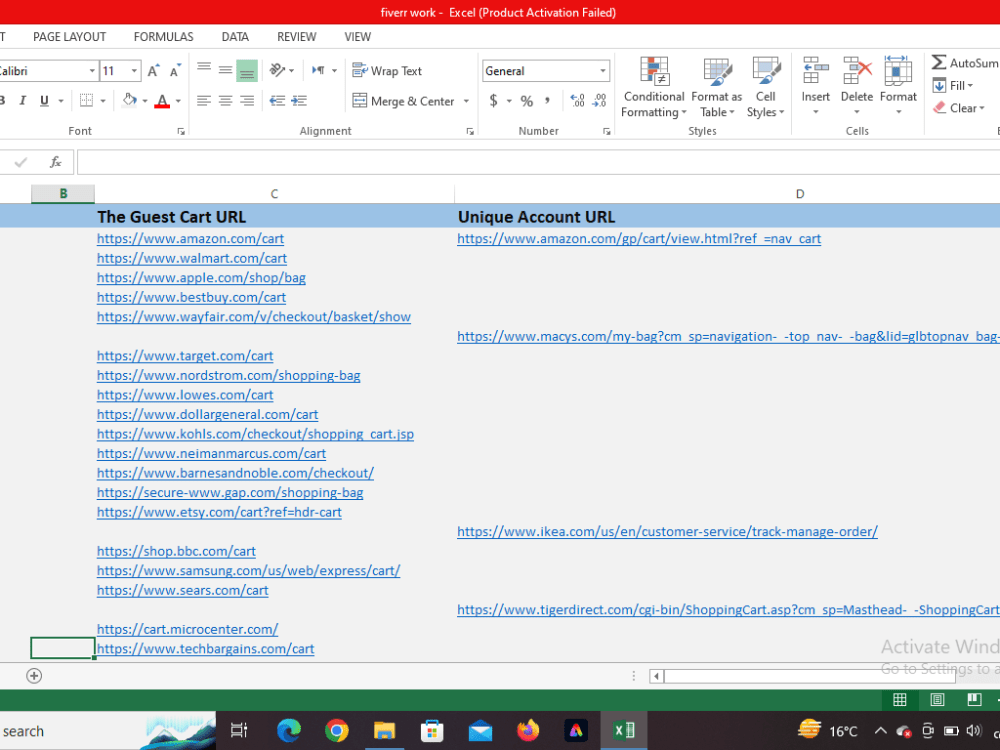Switch to Page Layout view in status bar

pyautogui.click(x=937, y=700)
